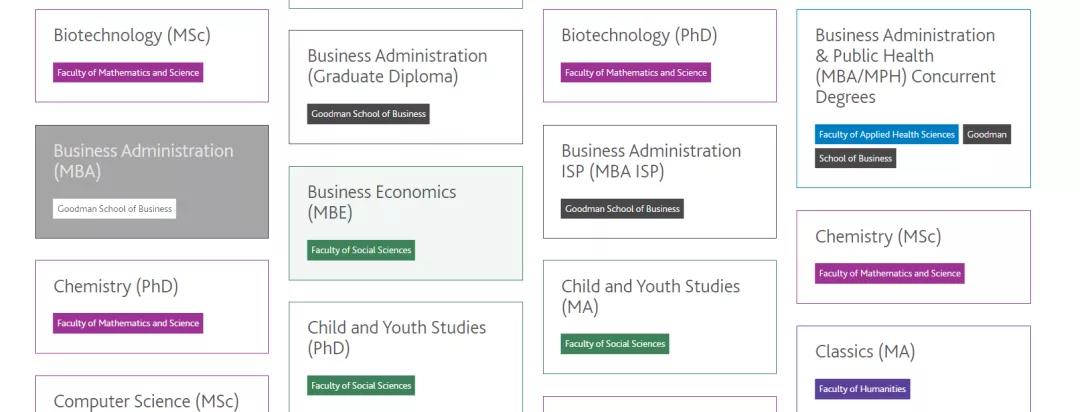Click the blue Faculty of Applied Health Sciences tag
This screenshot has width=1080, height=412.
(x=886, y=134)
